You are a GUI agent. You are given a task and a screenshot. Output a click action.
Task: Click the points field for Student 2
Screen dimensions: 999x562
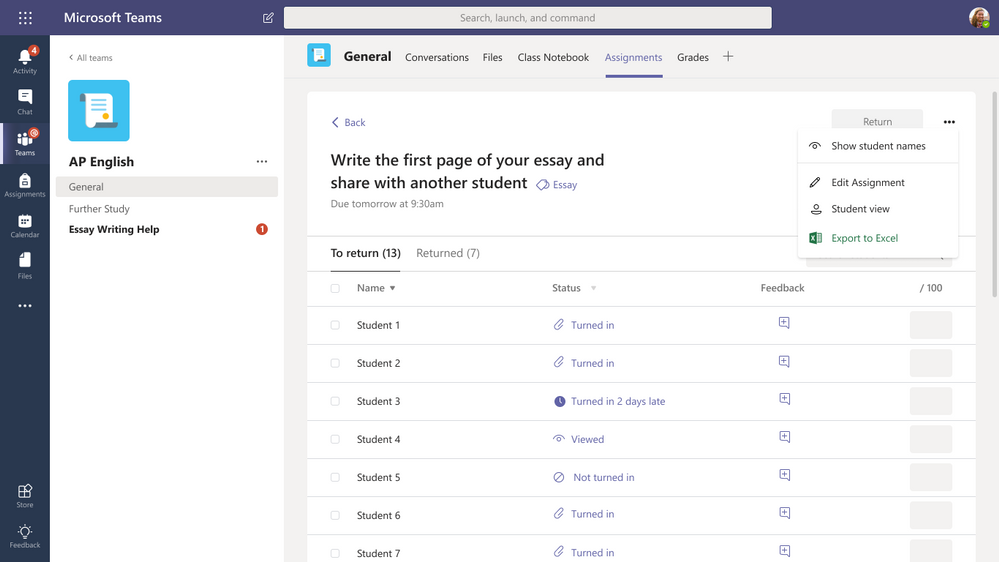pos(930,363)
